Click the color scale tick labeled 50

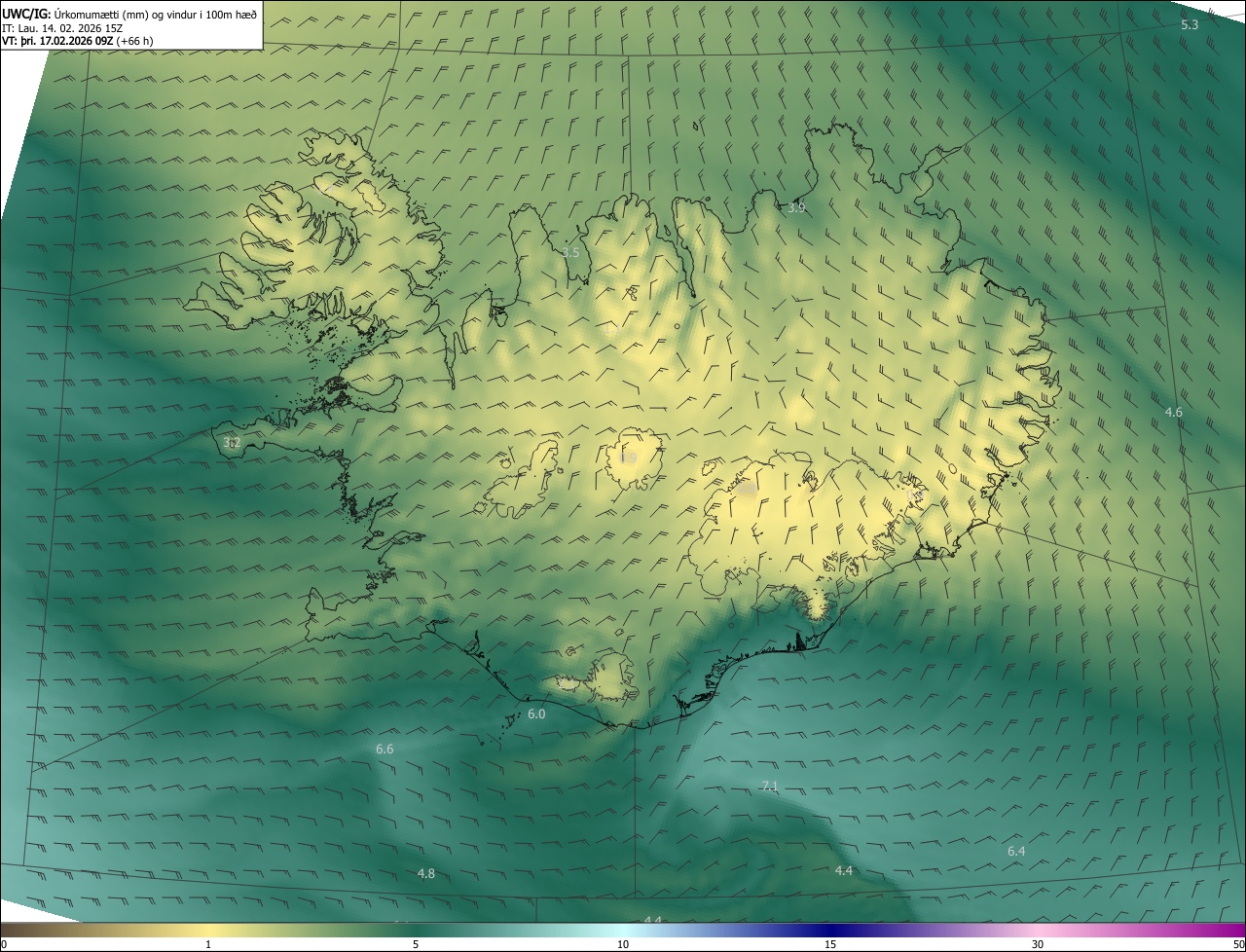click(1238, 944)
